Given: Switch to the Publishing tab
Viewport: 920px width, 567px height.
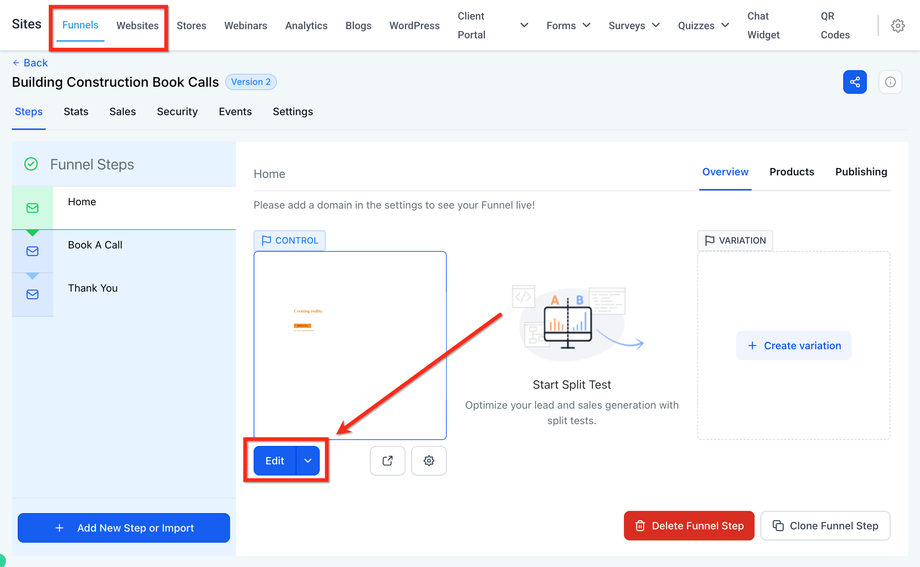Looking at the screenshot, I should point(861,172).
